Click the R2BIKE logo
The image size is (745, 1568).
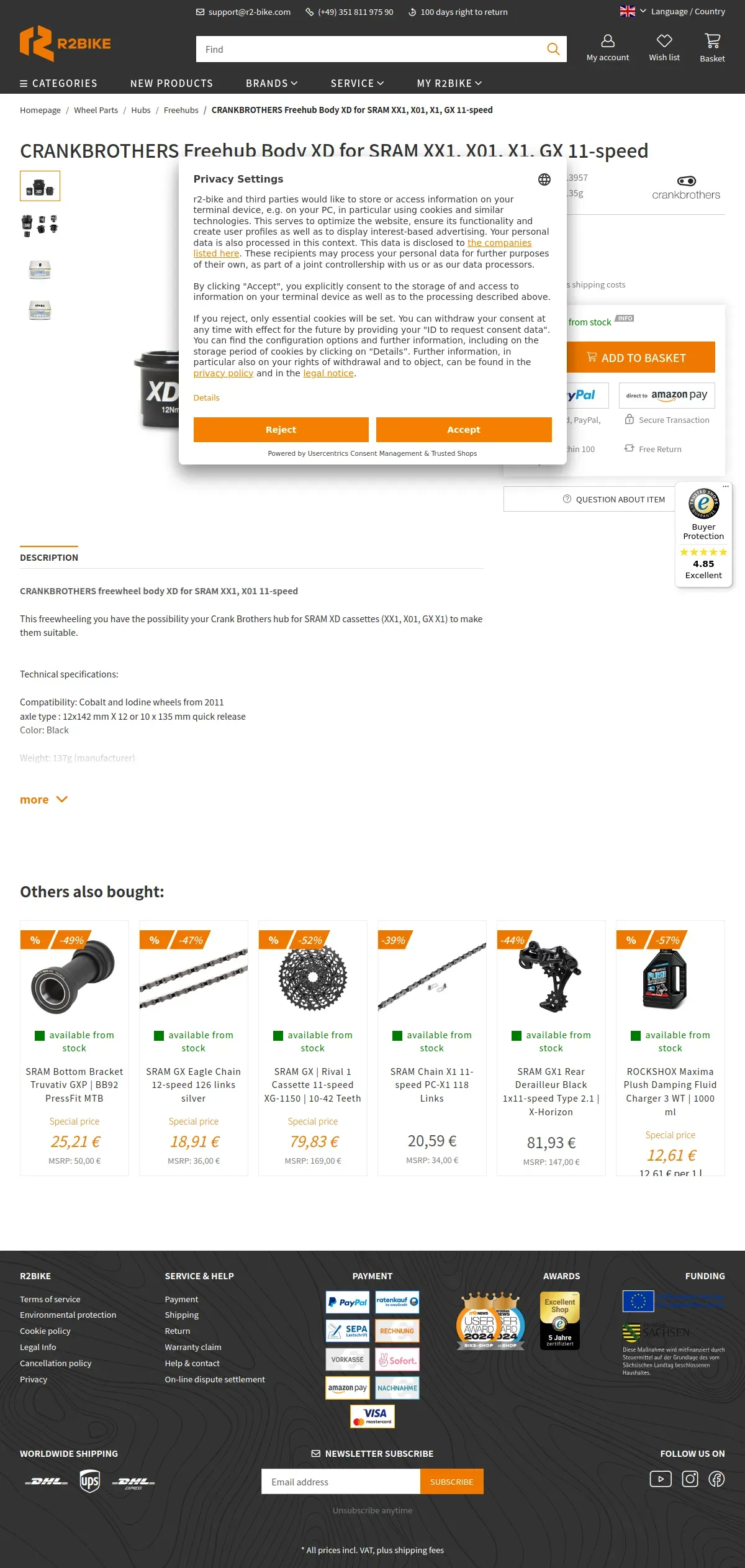point(65,43)
